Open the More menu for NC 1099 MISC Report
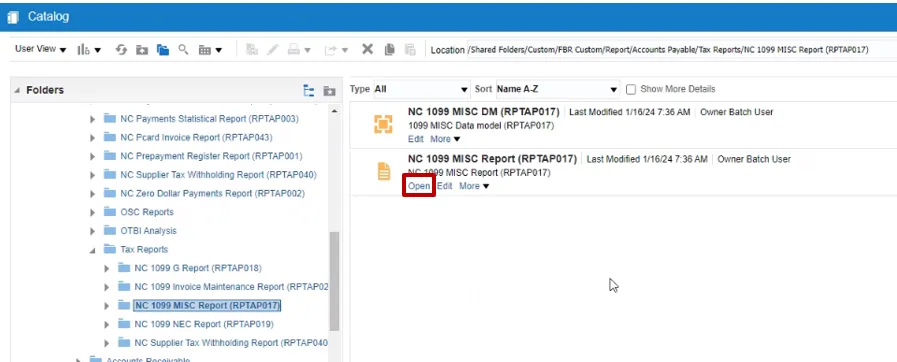The width and height of the screenshot is (897, 362). (474, 186)
